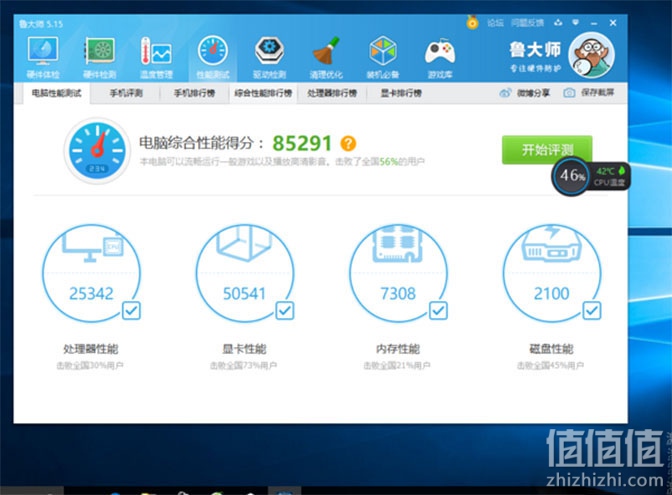Image resolution: width=672 pixels, height=495 pixels.
Task: Click the 微博分享 share button
Action: pos(525,93)
